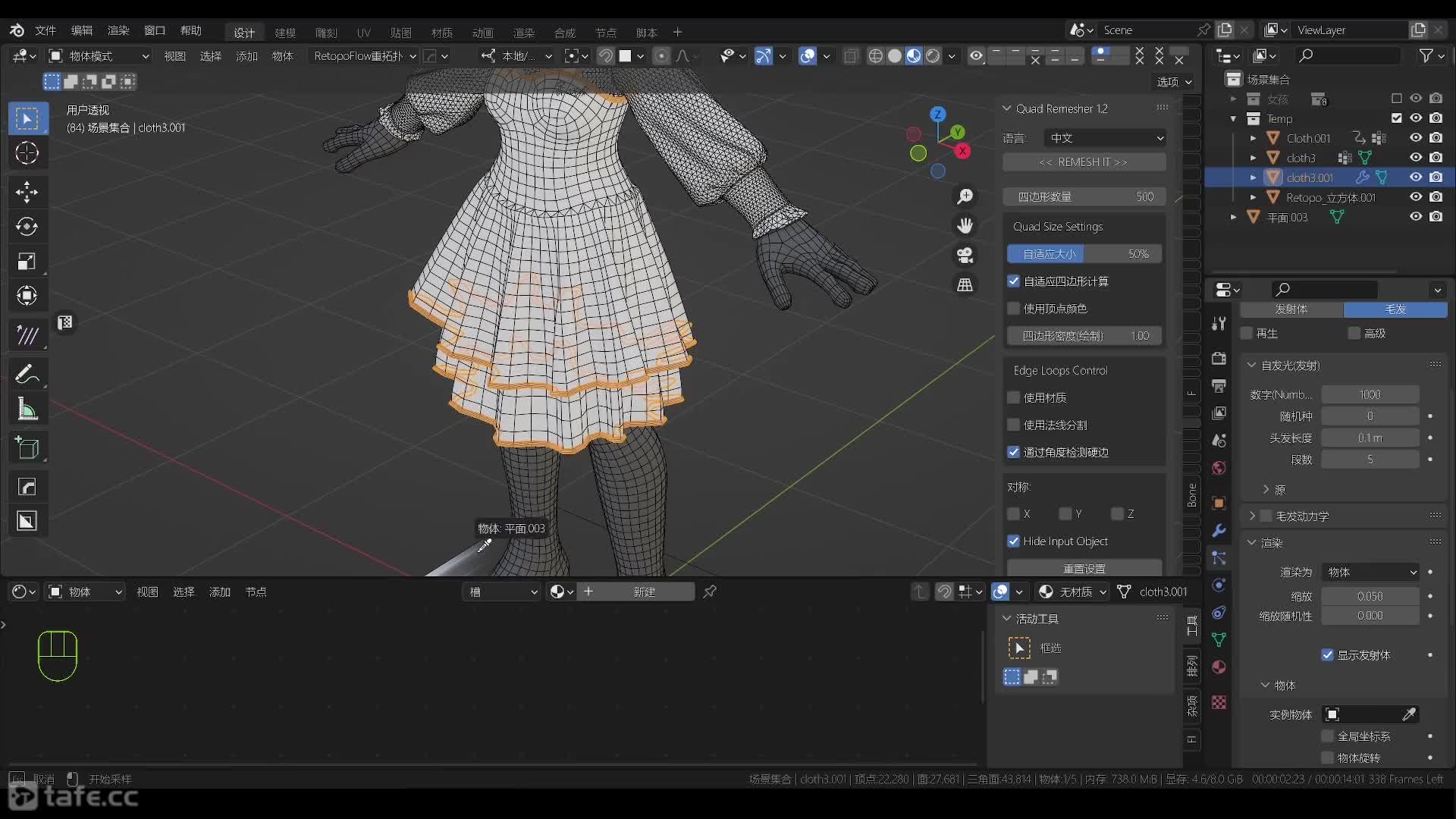
Task: Activate the 3D Cursor tool
Action: (27, 153)
